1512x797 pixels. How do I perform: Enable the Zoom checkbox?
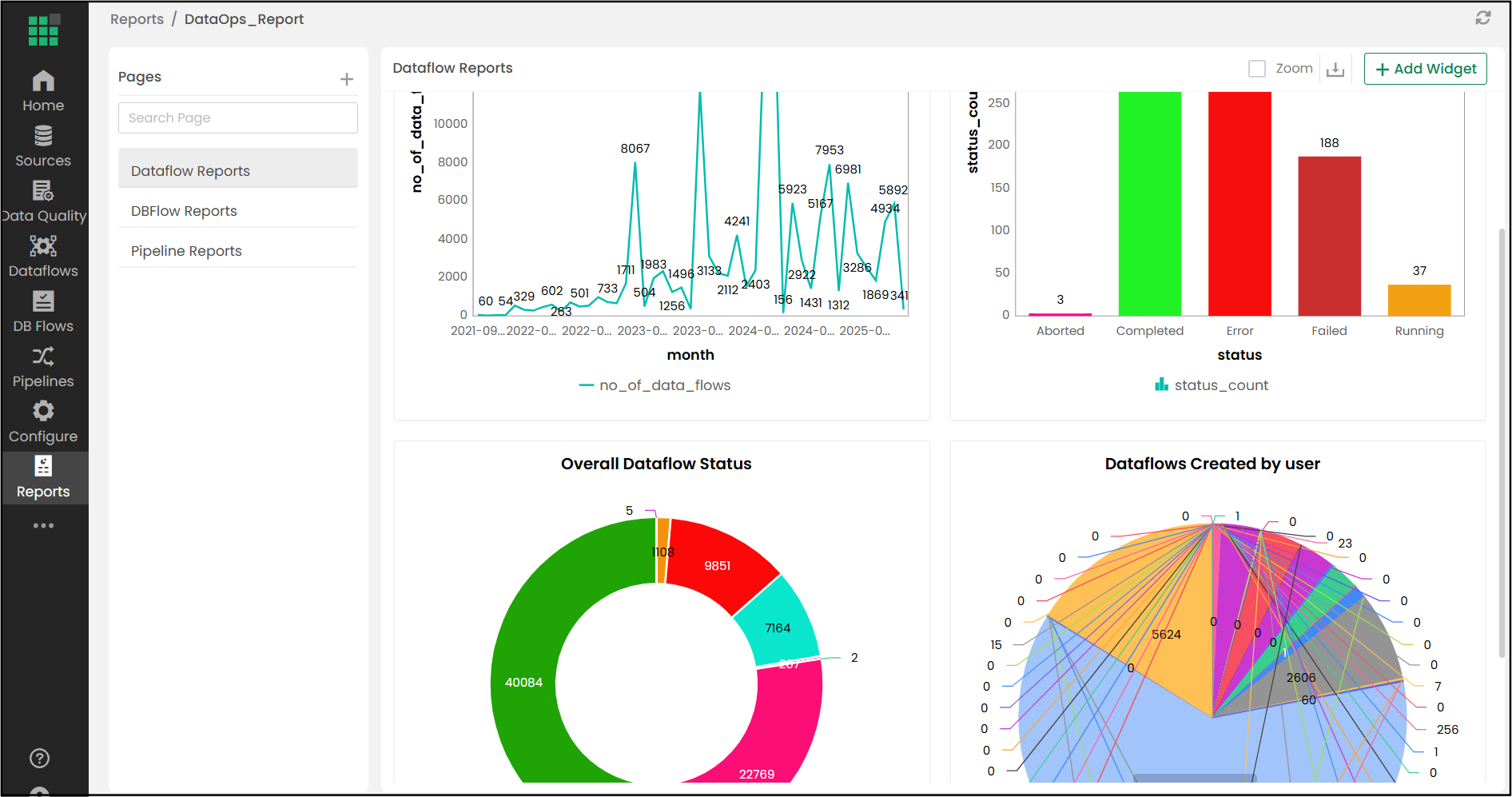tap(1257, 69)
